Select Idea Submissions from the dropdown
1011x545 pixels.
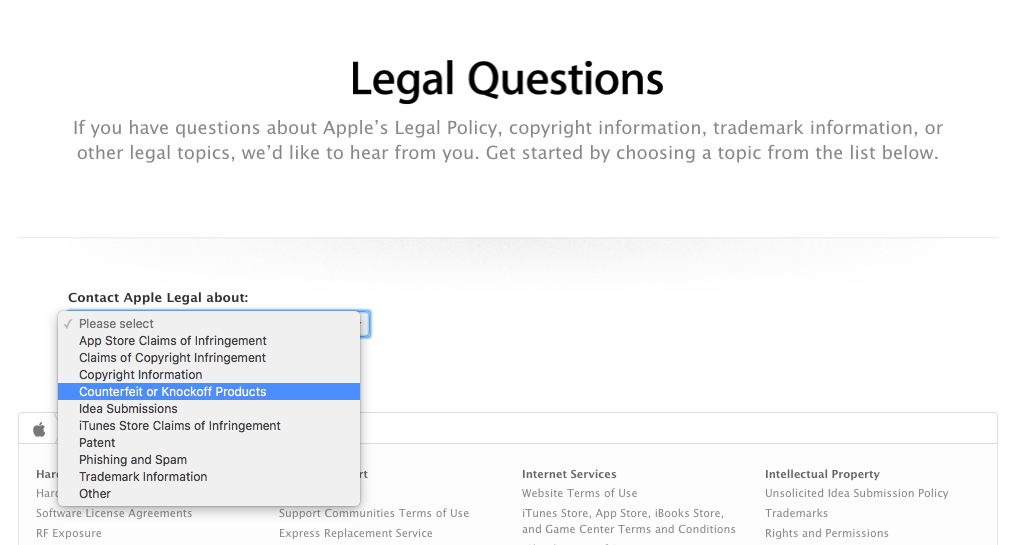pyautogui.click(x=128, y=409)
